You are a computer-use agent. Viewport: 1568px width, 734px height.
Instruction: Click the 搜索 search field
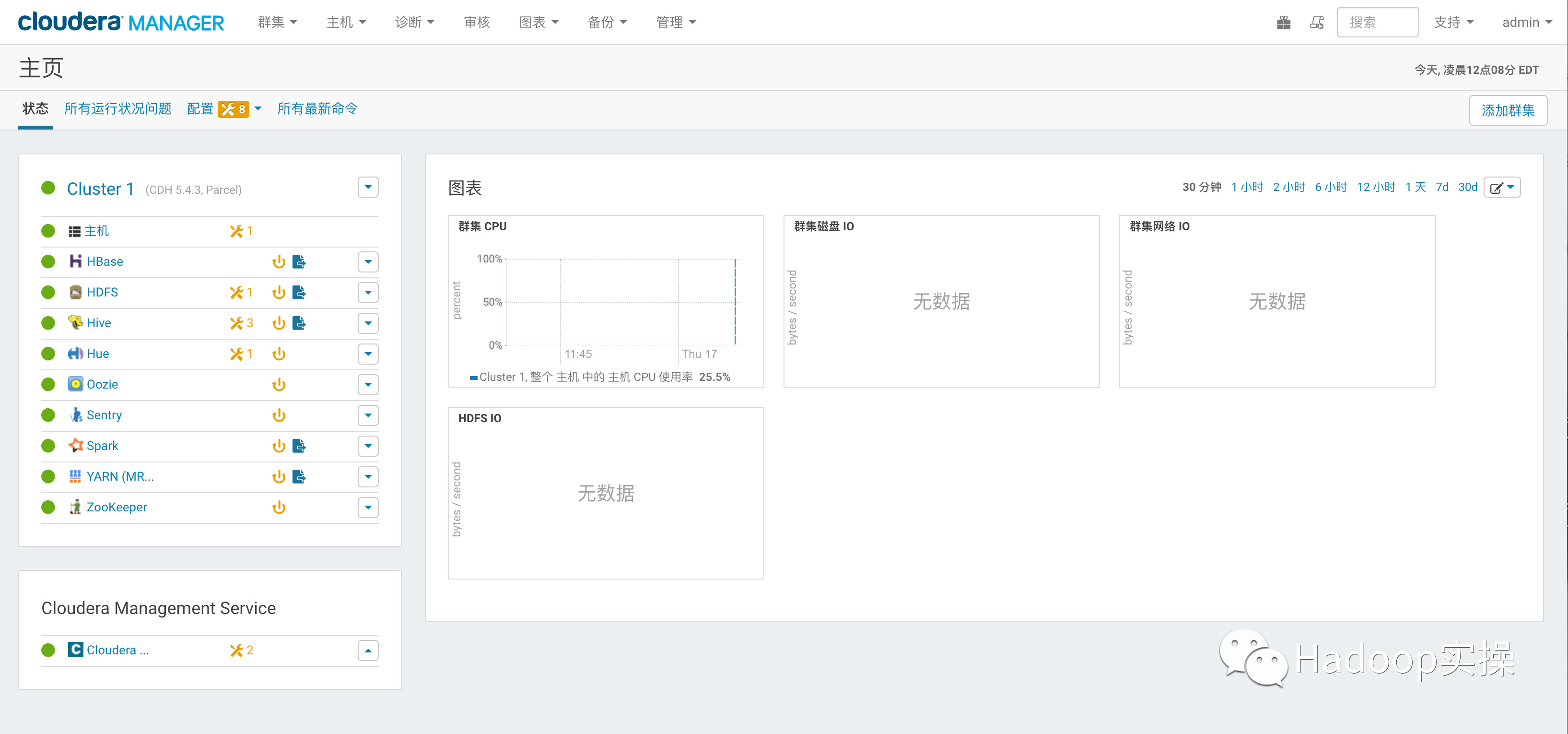pos(1378,23)
